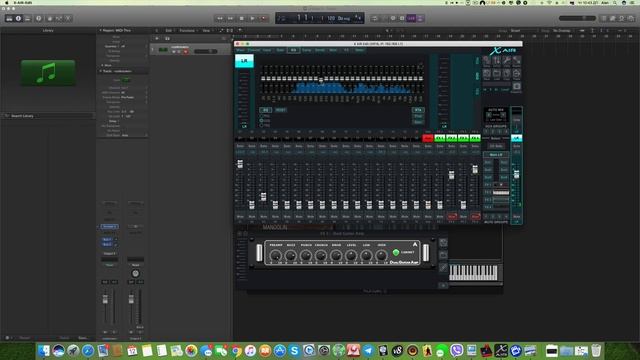This screenshot has width=640, height=360.
Task: Open Skype from the Dock
Action: click(294, 350)
